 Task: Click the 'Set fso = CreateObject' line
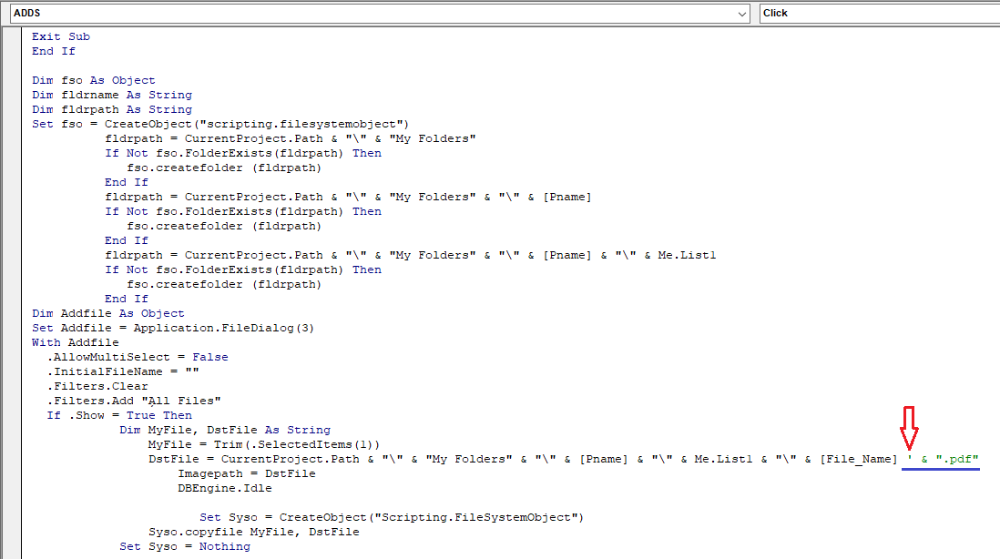pyautogui.click(x=220, y=124)
